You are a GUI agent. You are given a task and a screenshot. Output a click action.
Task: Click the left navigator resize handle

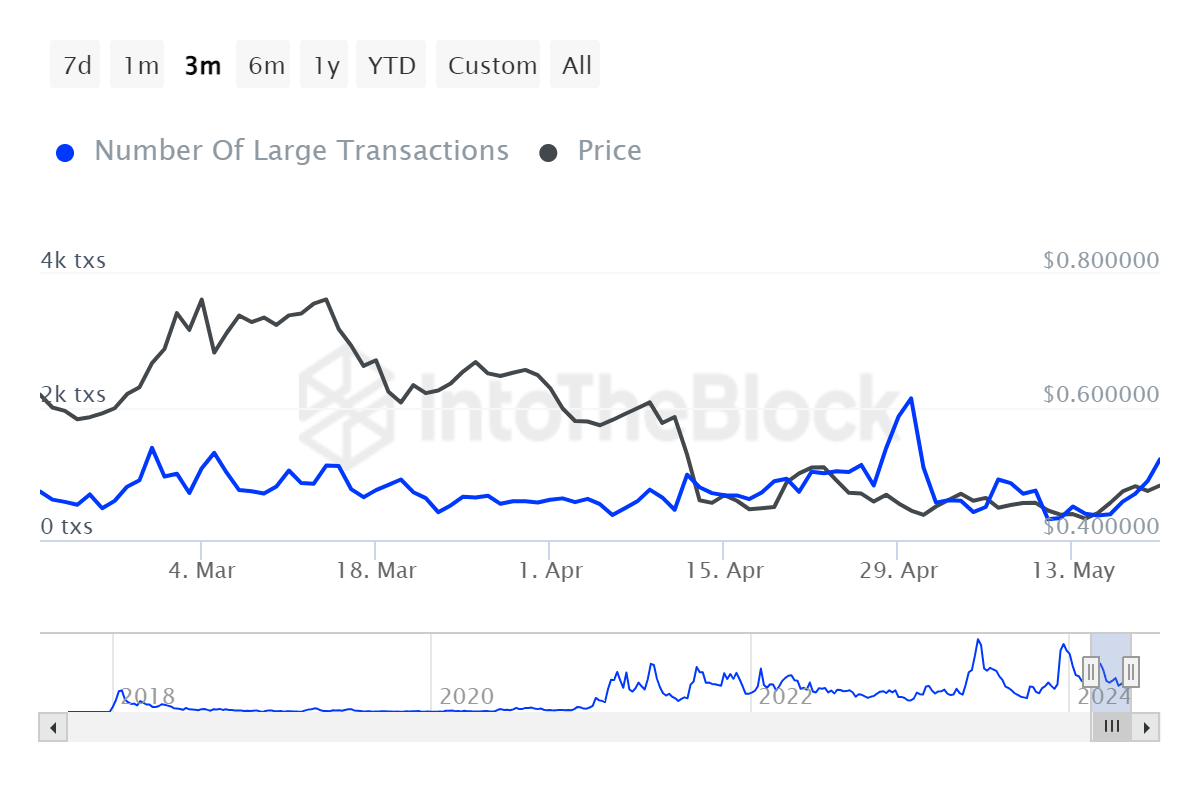[1091, 672]
